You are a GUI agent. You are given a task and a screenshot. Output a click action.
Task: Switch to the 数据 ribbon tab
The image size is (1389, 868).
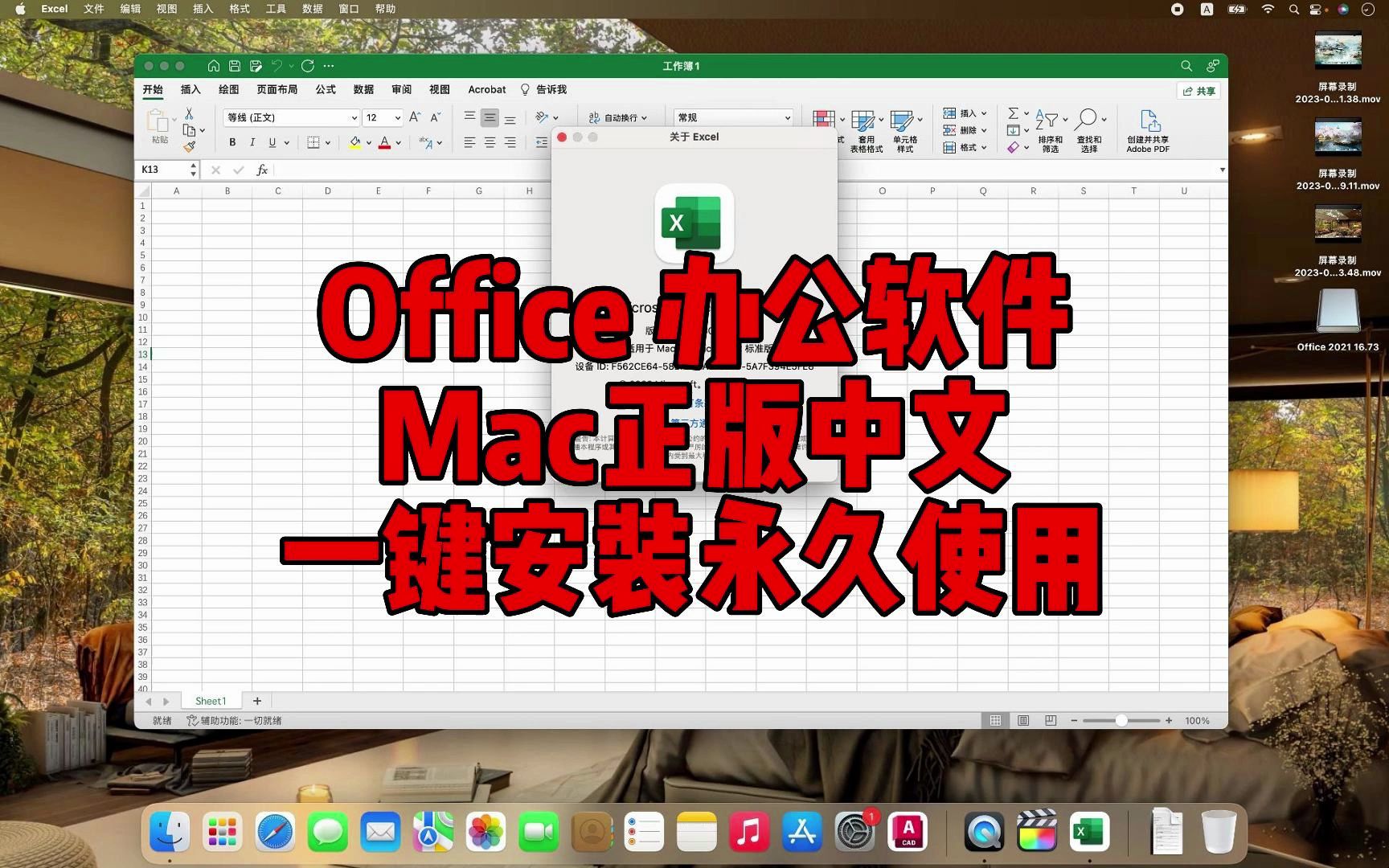[x=363, y=89]
